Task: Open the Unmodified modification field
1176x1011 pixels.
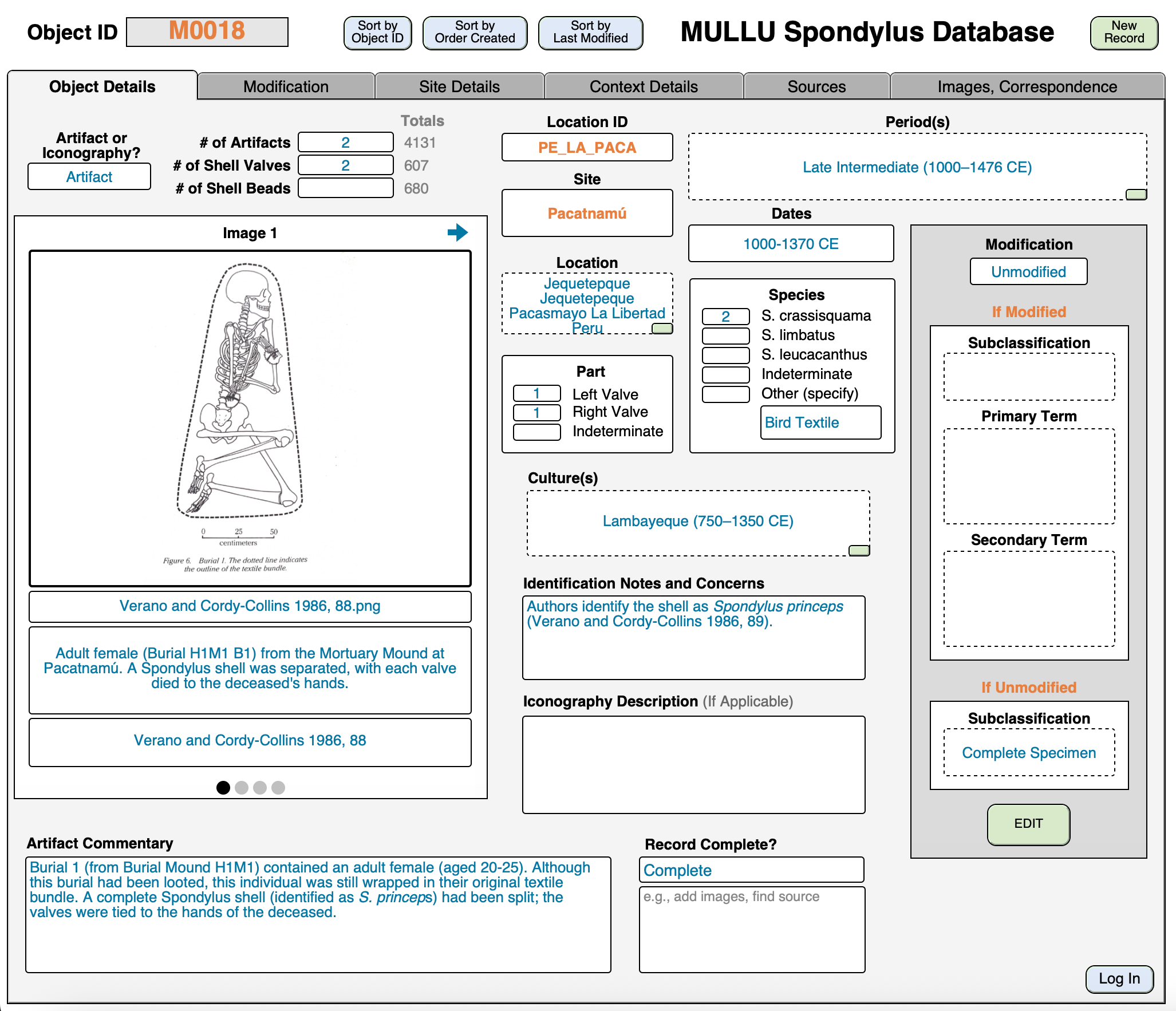Action: [x=1028, y=272]
